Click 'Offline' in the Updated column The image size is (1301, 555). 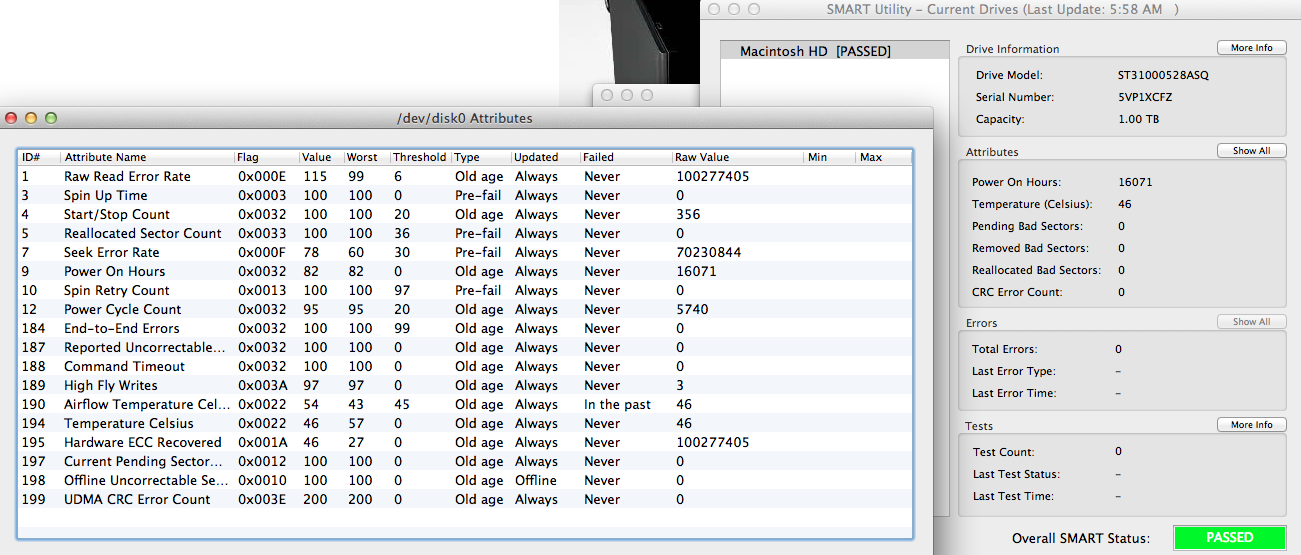click(535, 480)
